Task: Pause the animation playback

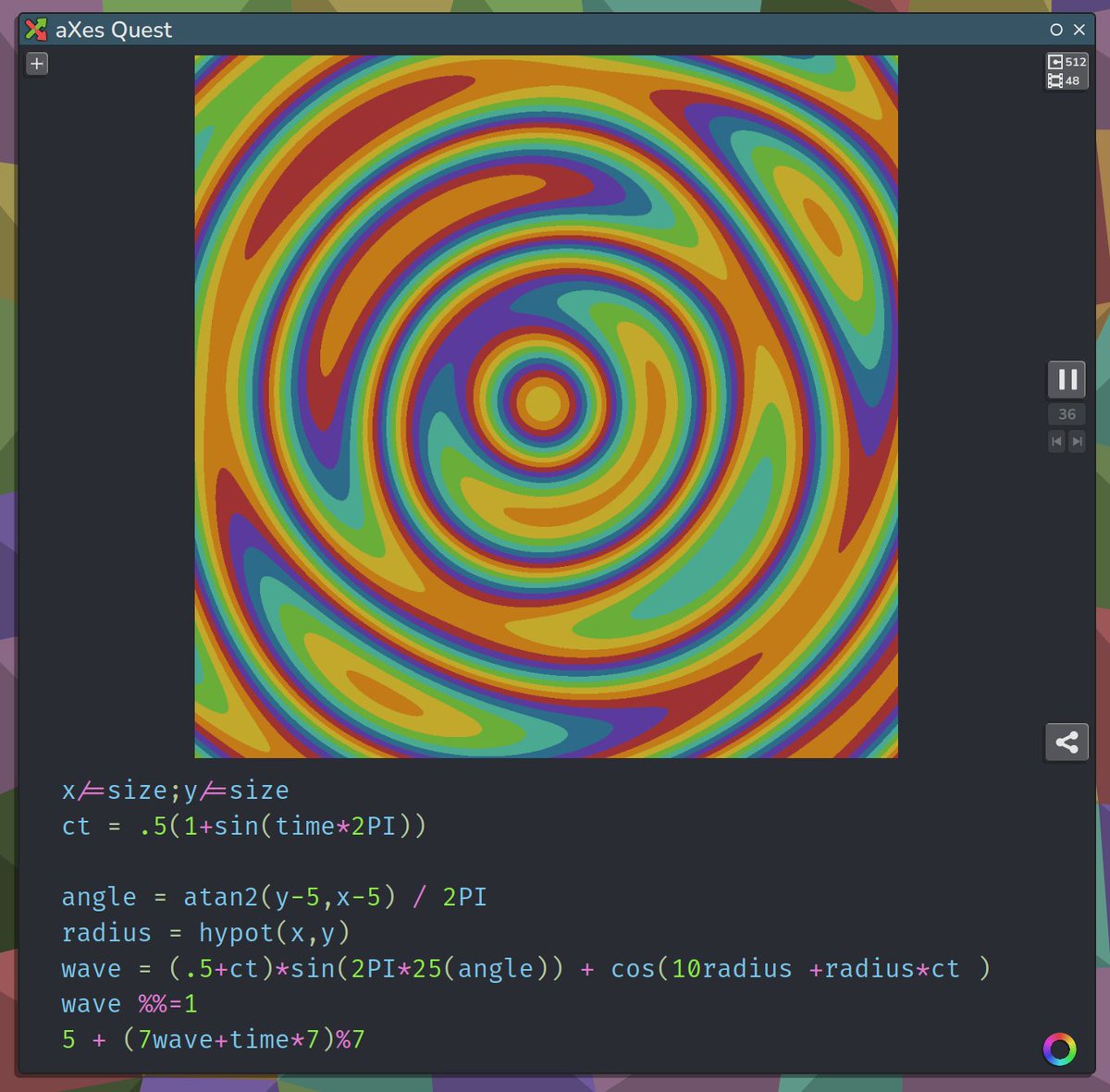Action: coord(1067,379)
